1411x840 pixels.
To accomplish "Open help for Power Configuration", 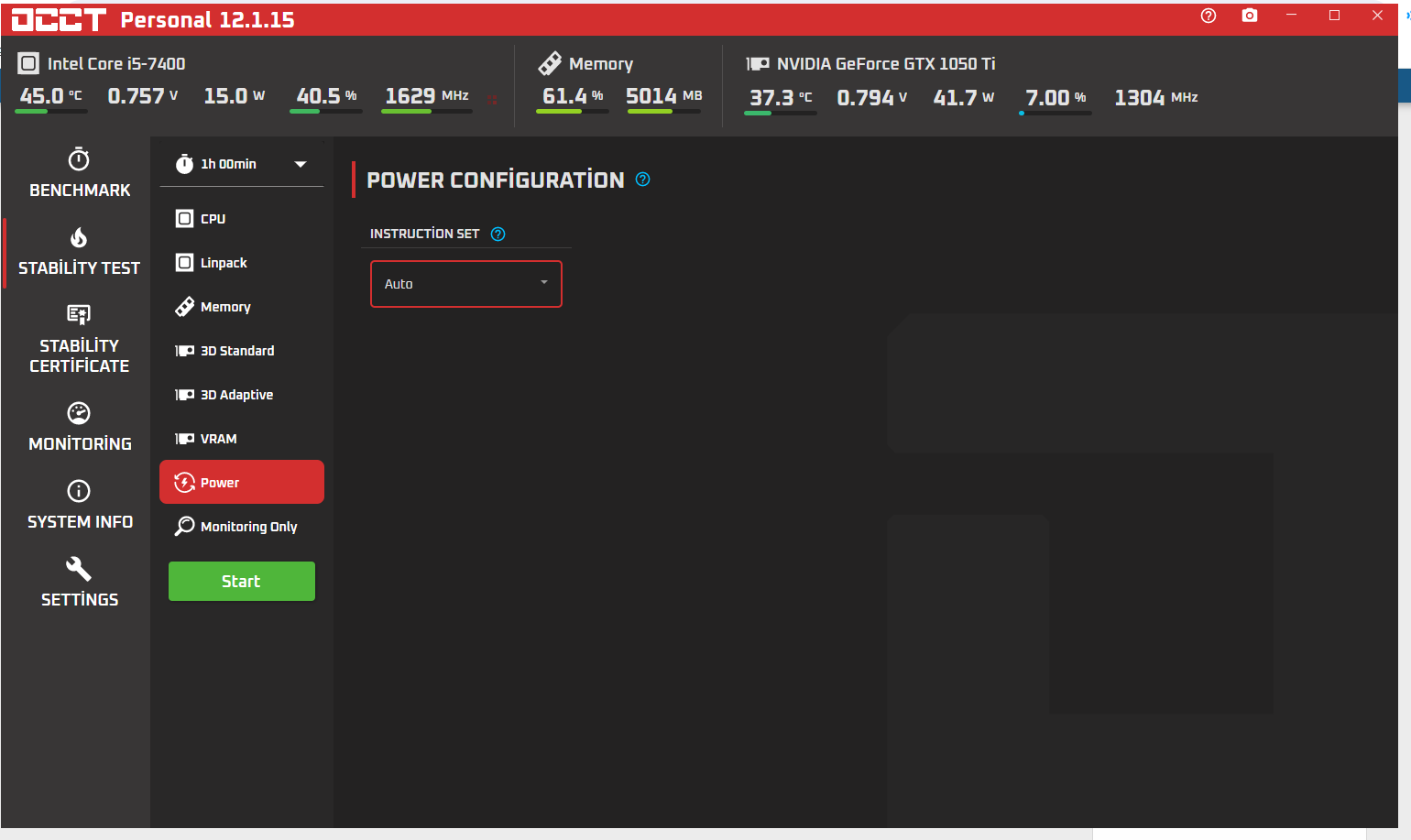I will point(643,180).
